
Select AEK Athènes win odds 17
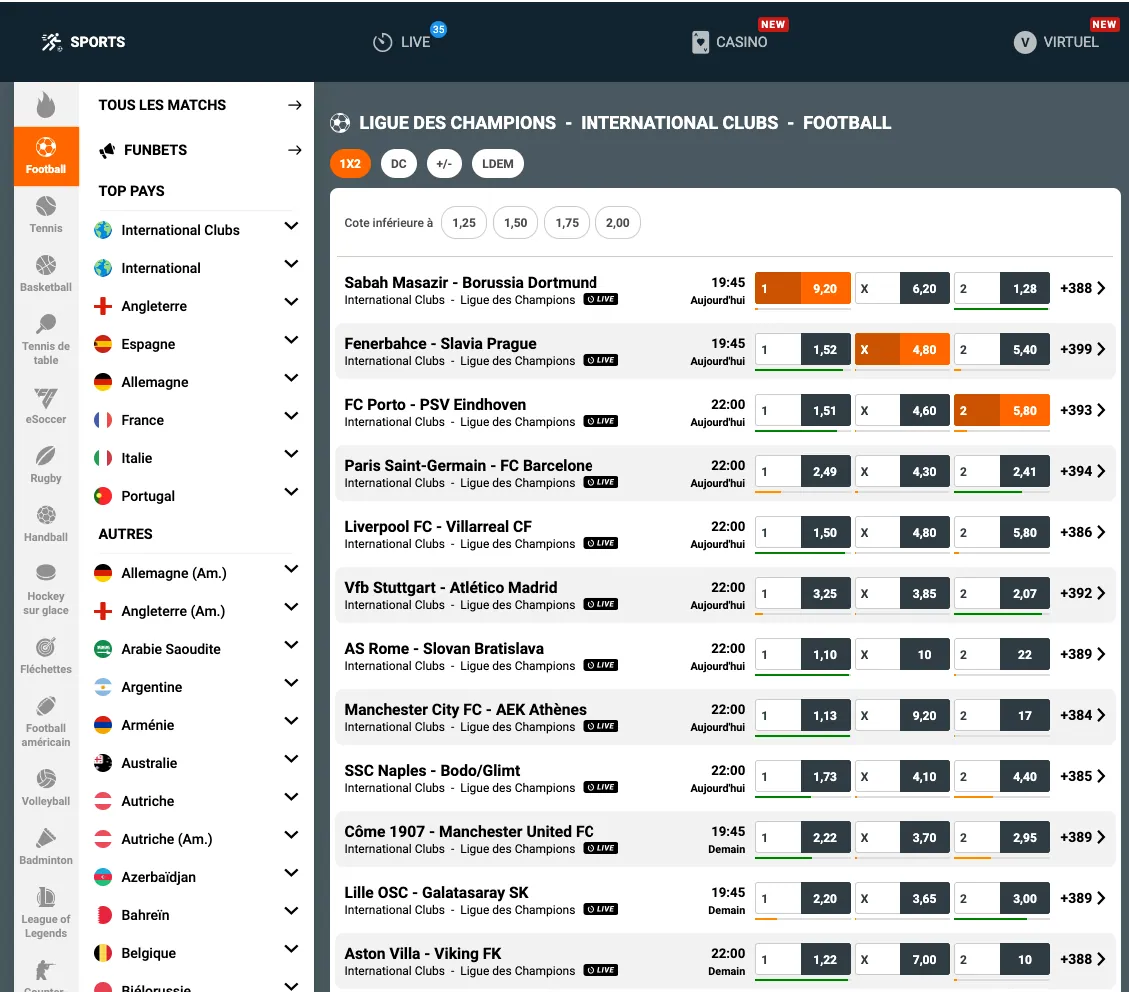(x=1002, y=716)
